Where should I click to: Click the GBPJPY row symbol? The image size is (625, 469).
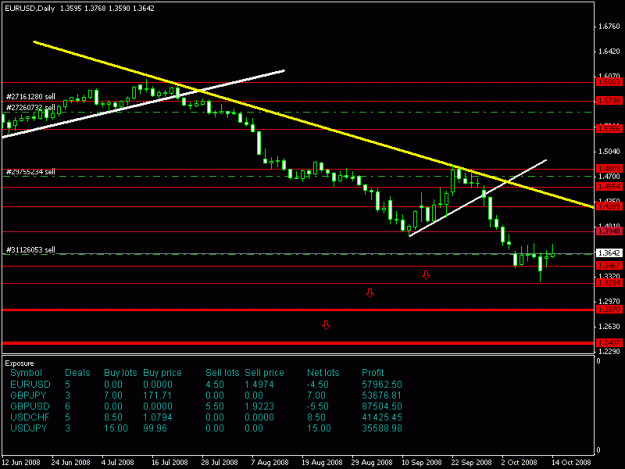pyautogui.click(x=28, y=396)
